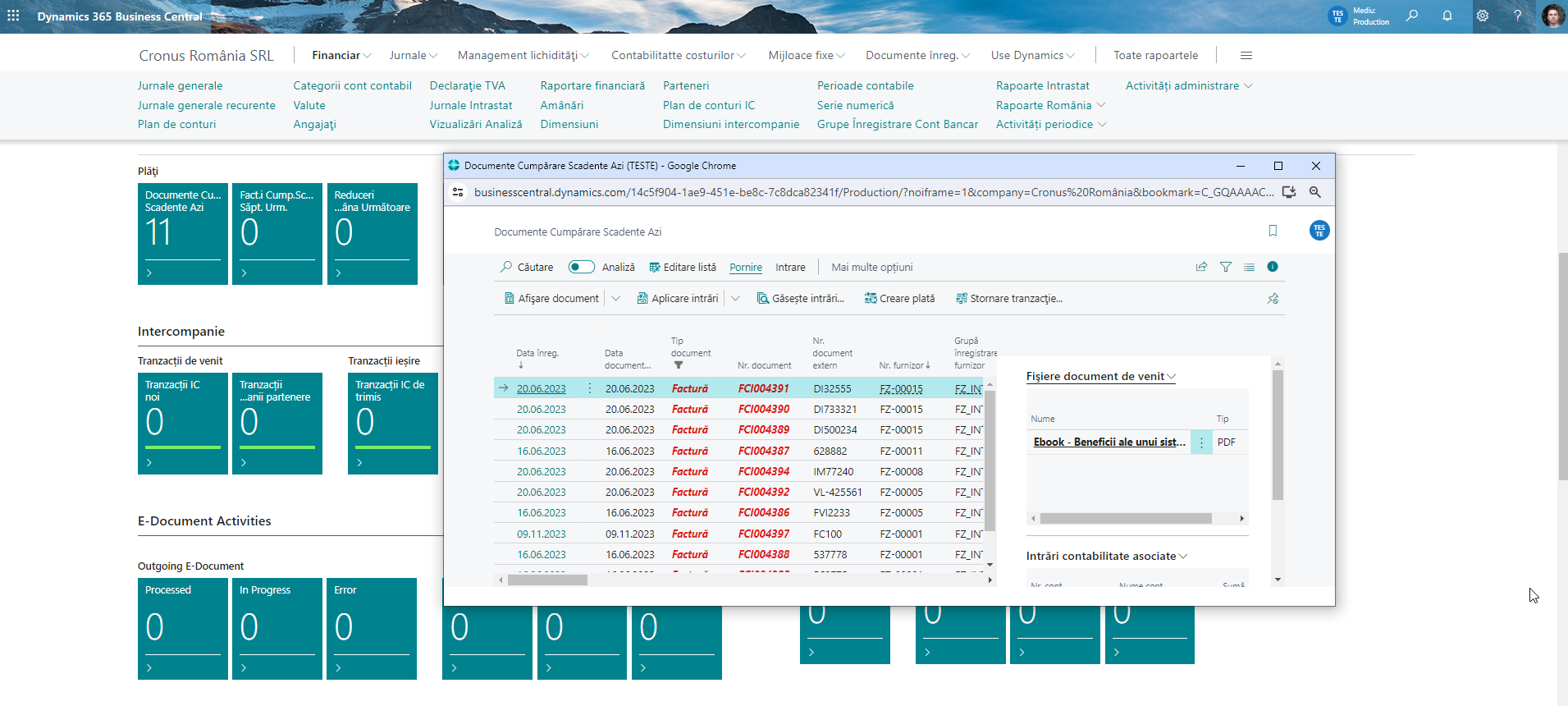Click the information factbox icon
1568x706 pixels.
[x=1273, y=267]
